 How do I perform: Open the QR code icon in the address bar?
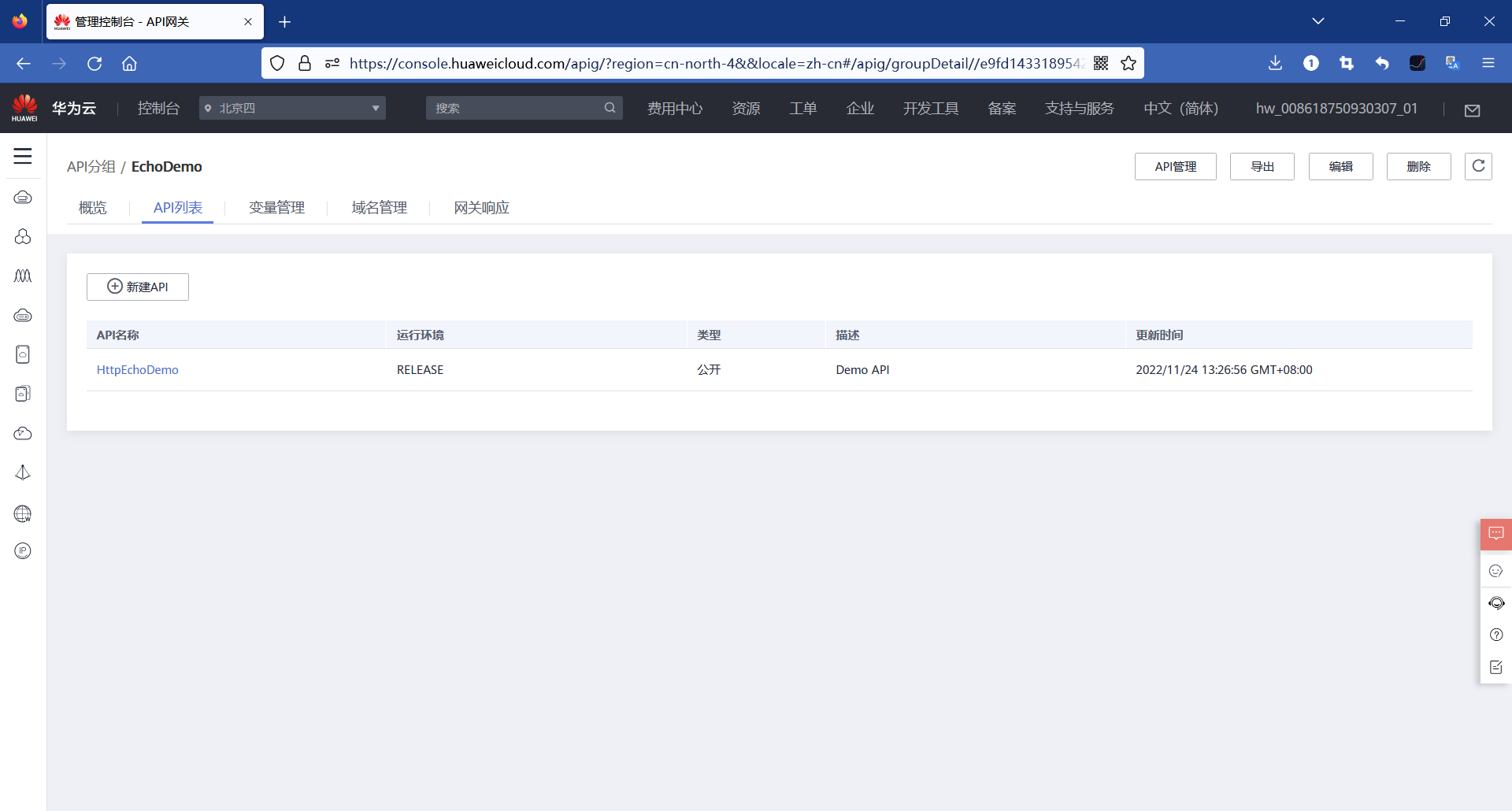coord(1101,63)
